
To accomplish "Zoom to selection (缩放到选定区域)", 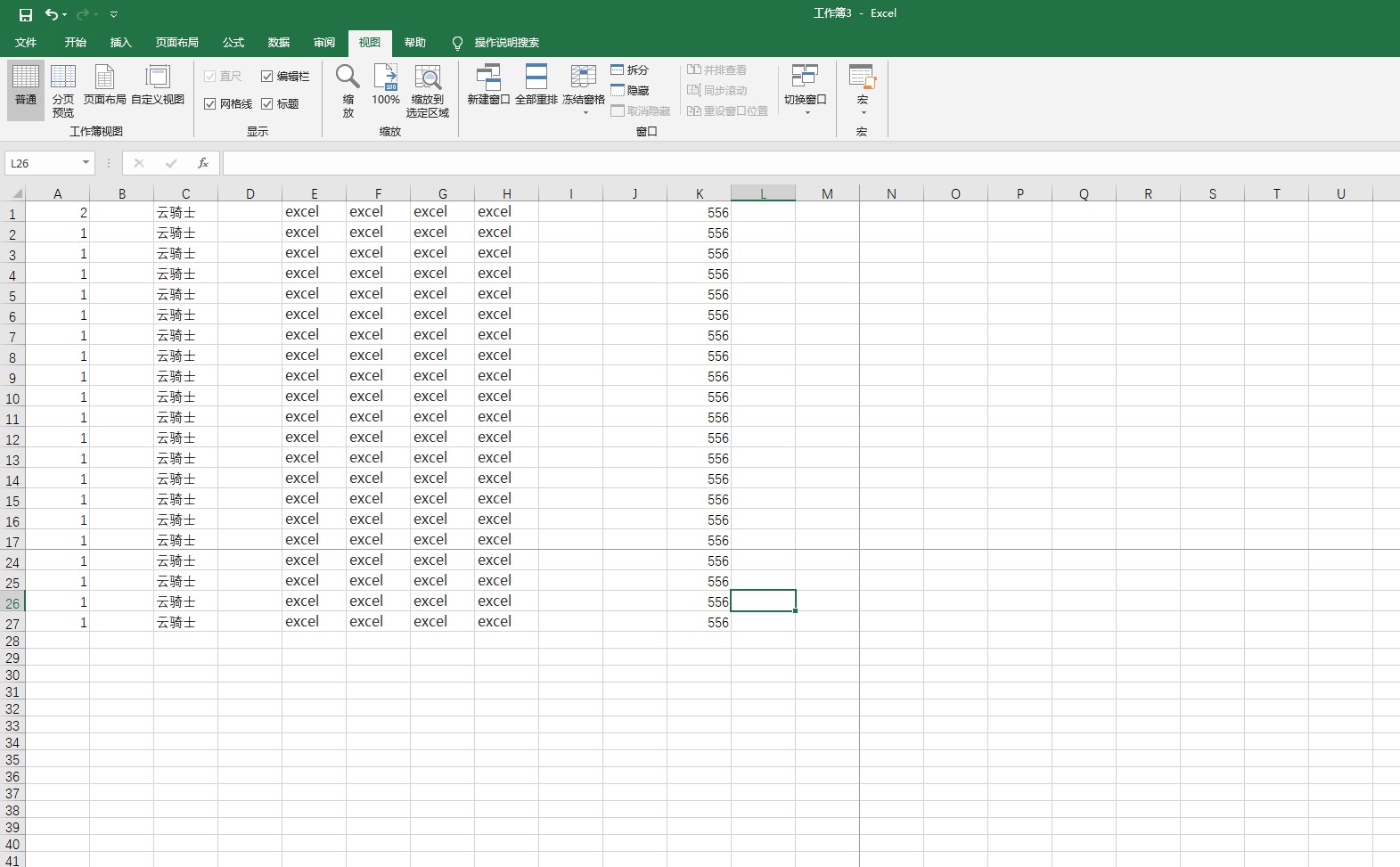I will point(428,90).
